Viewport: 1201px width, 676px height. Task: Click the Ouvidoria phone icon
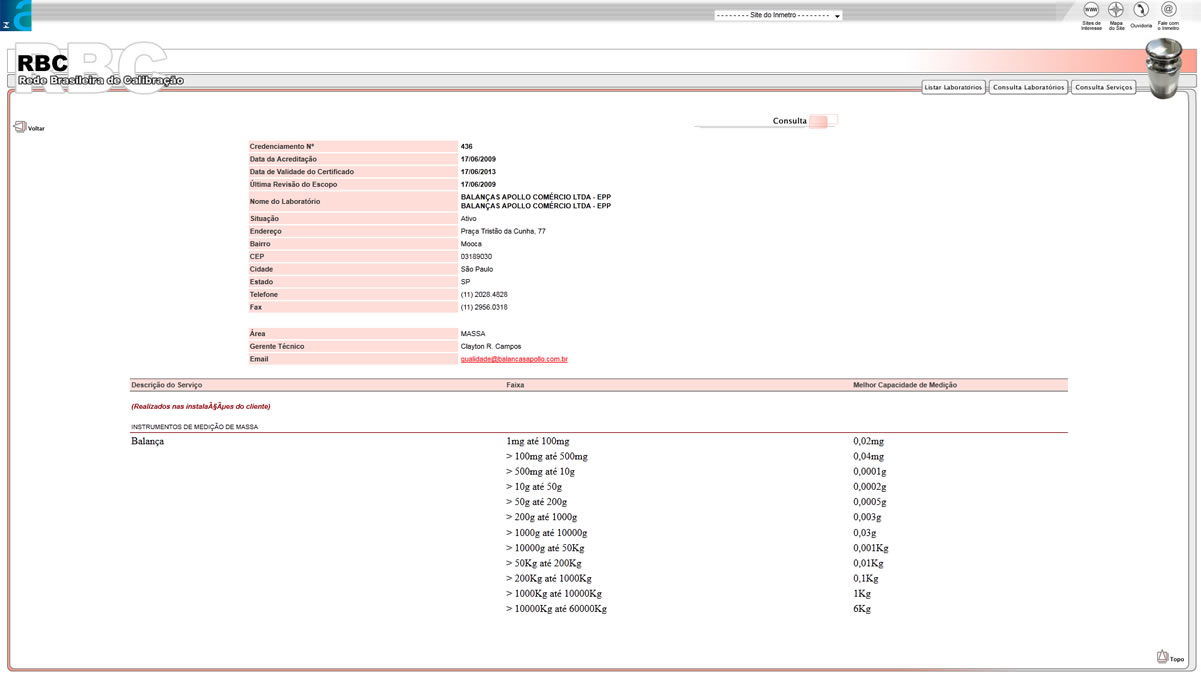pos(1141,10)
